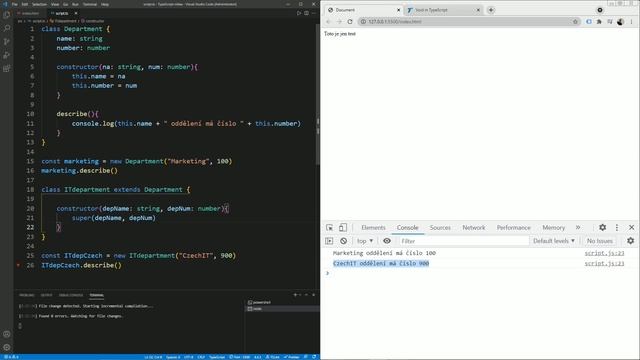The height and width of the screenshot is (360, 640).
Task: Click the console Filter input field
Action: pos(463,241)
